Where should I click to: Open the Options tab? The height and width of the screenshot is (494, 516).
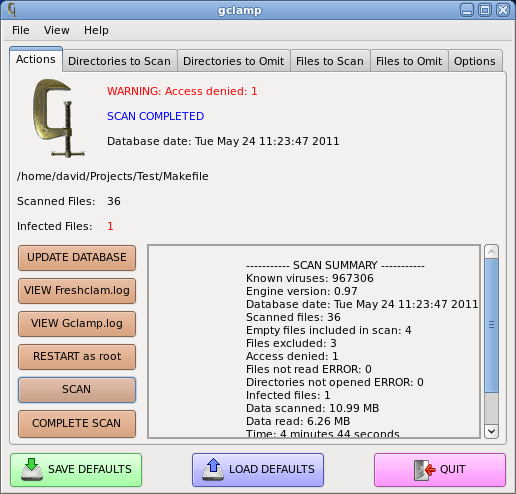point(475,61)
